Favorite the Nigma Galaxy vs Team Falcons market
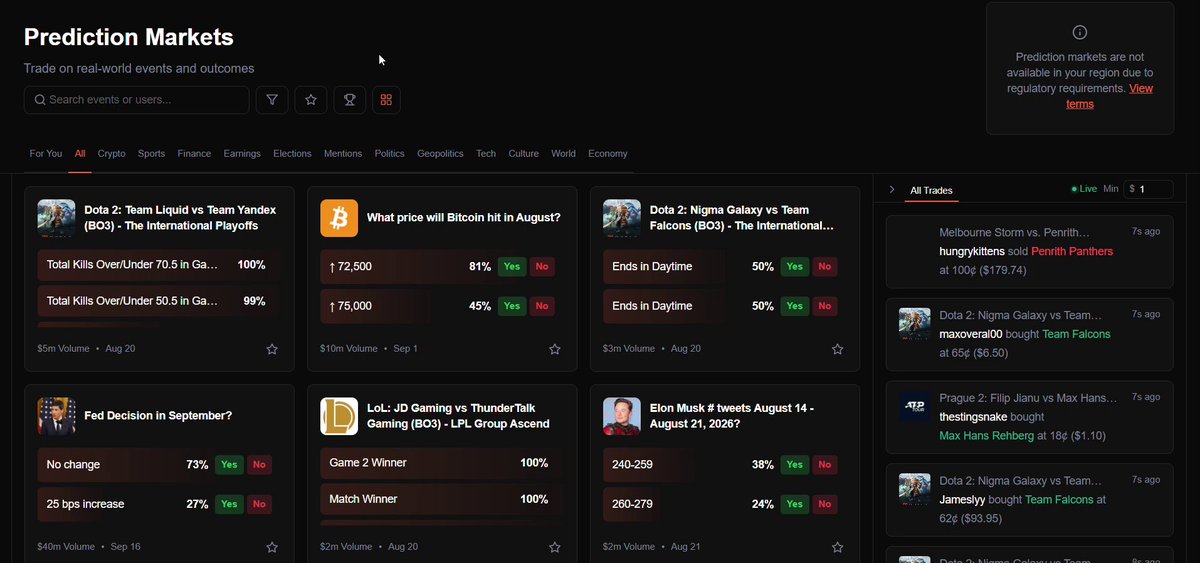The height and width of the screenshot is (563, 1200). tap(838, 349)
